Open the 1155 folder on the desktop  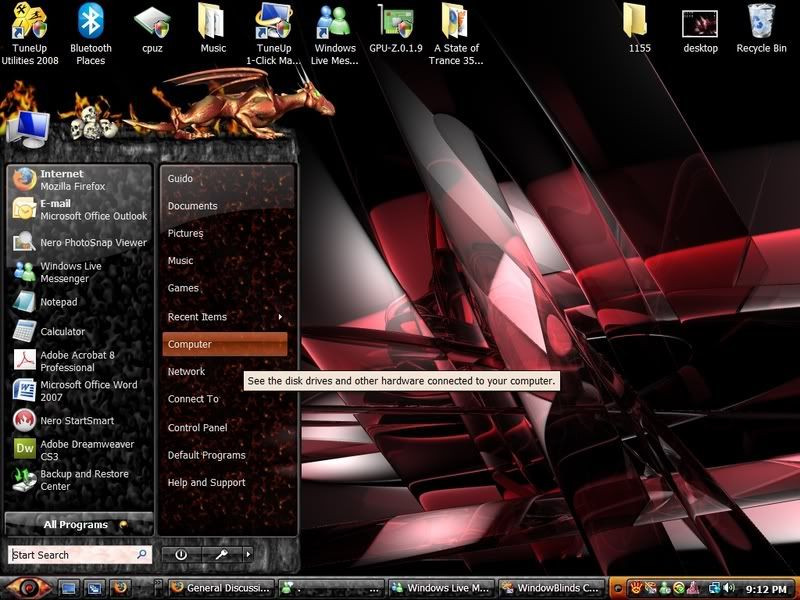(639, 30)
